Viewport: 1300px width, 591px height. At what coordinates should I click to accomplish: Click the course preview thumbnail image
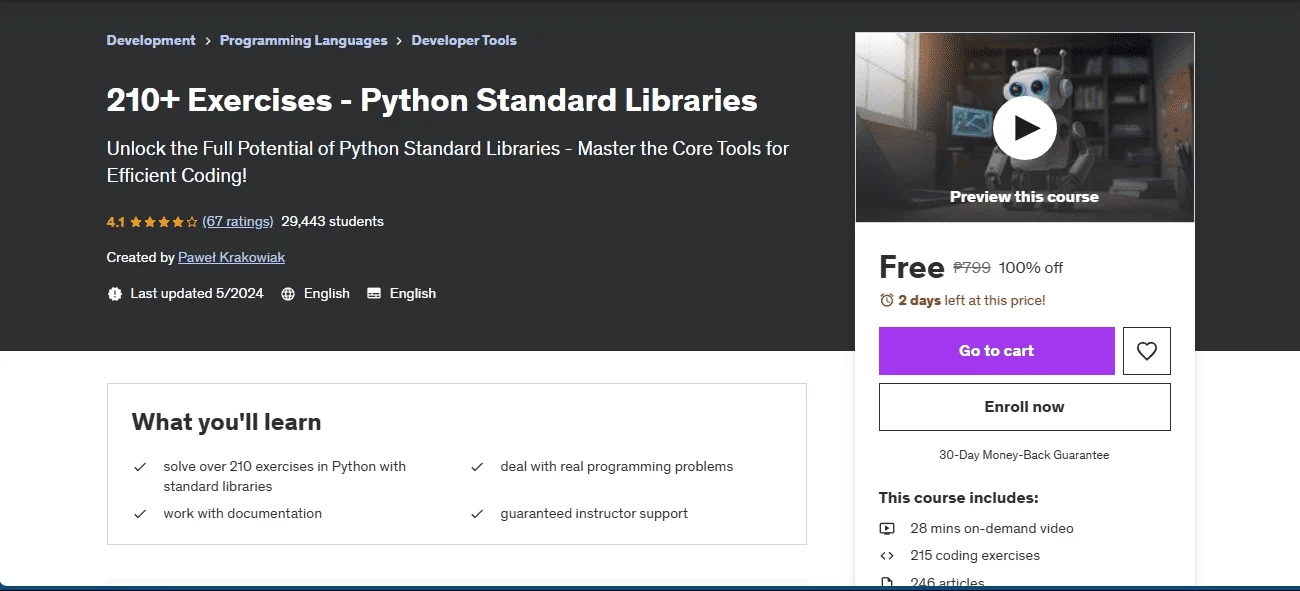click(x=1024, y=128)
